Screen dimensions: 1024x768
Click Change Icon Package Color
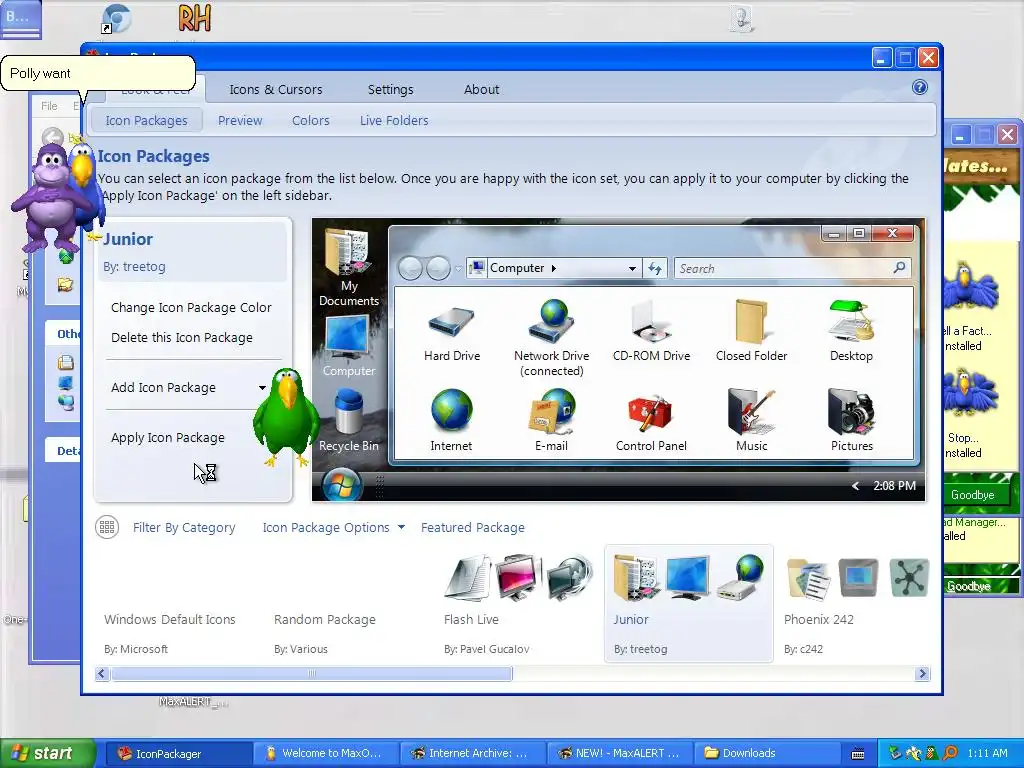[191, 308]
